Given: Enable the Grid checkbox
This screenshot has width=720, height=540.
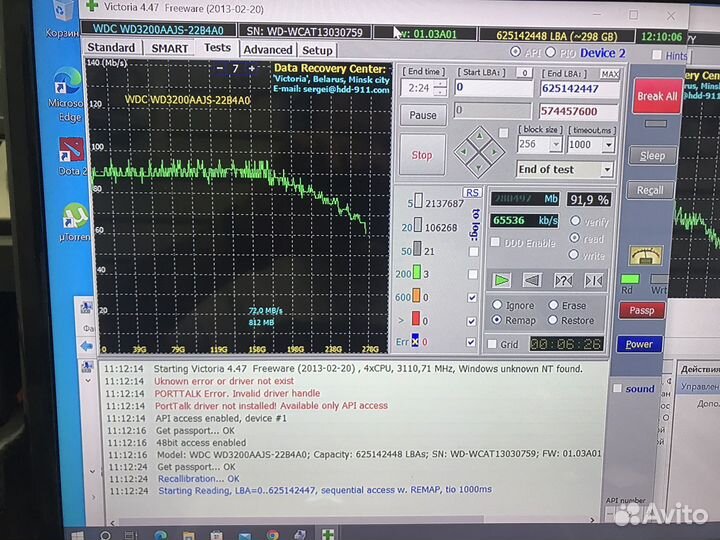Looking at the screenshot, I should pyautogui.click(x=492, y=344).
